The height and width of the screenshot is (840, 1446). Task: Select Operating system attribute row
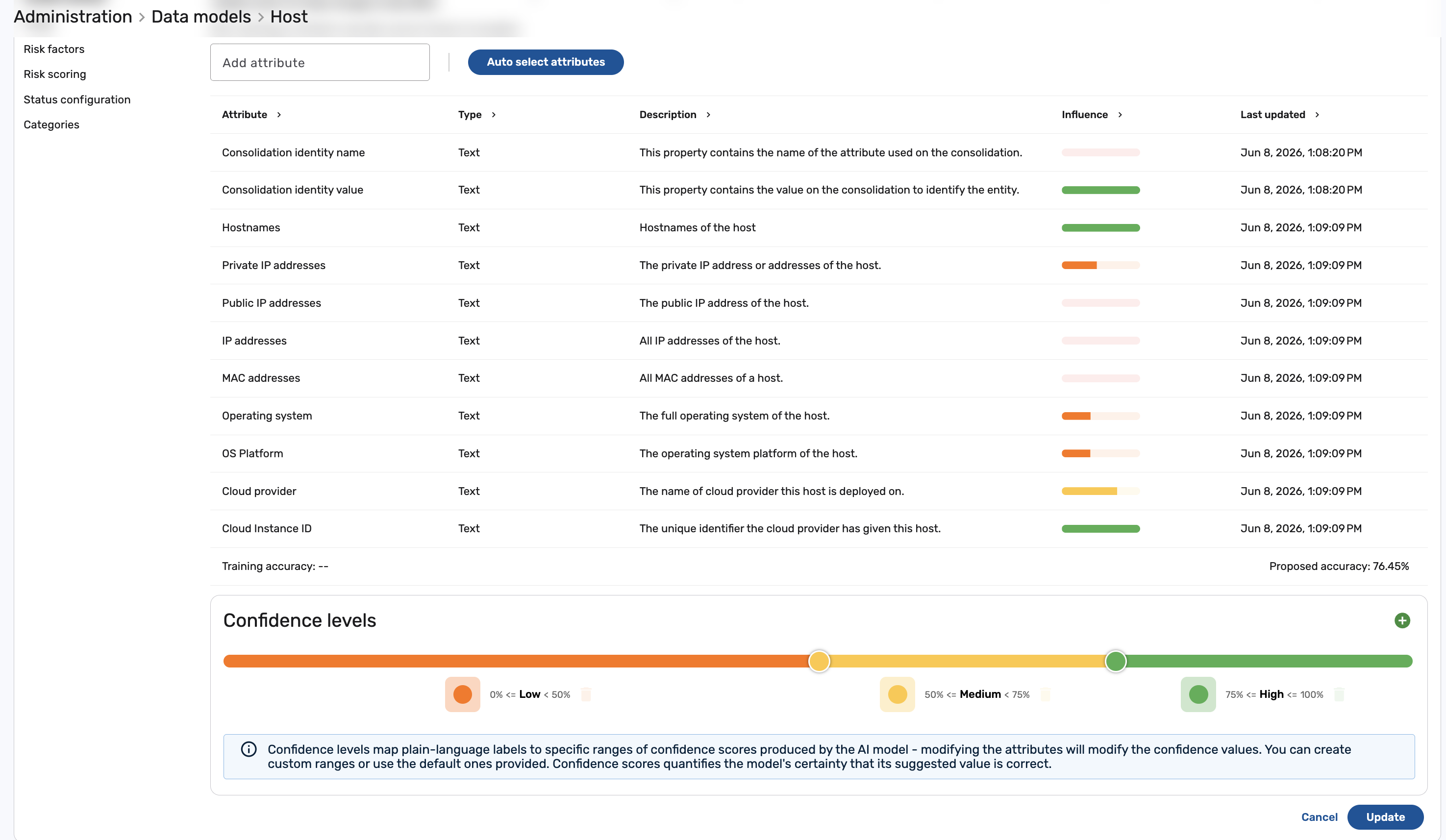tap(818, 416)
